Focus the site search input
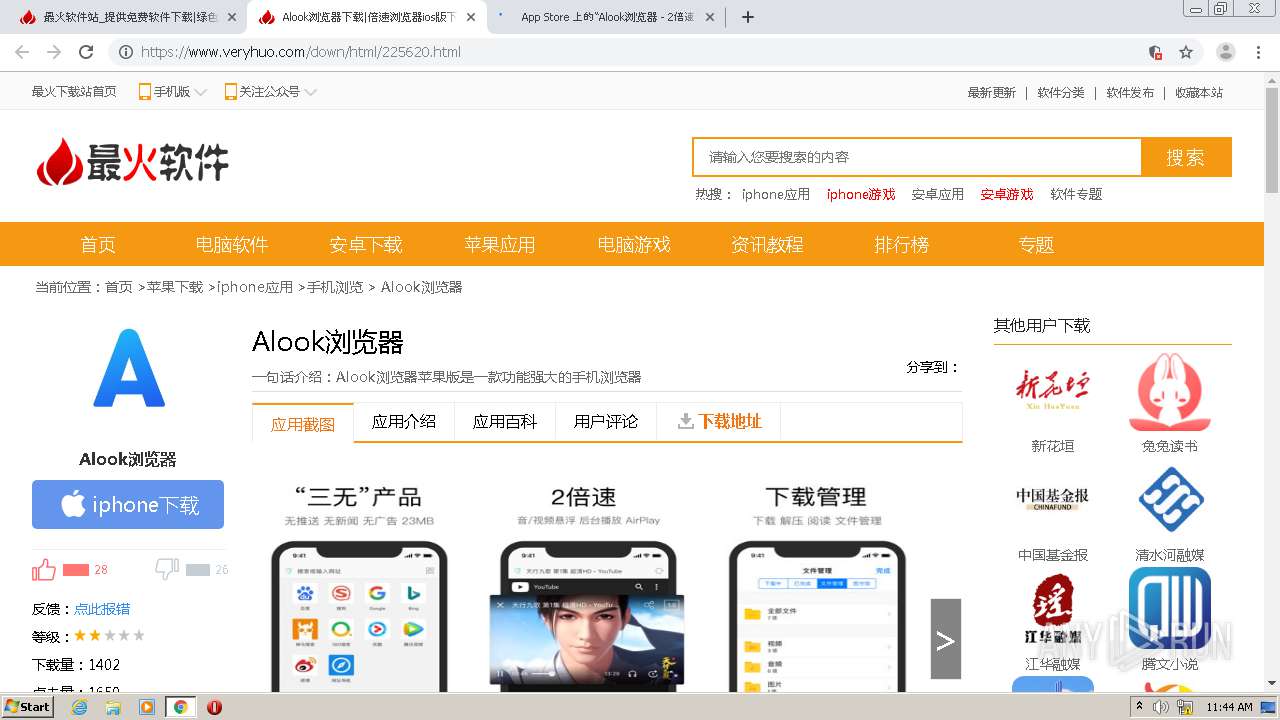This screenshot has width=1280, height=720. (x=917, y=157)
